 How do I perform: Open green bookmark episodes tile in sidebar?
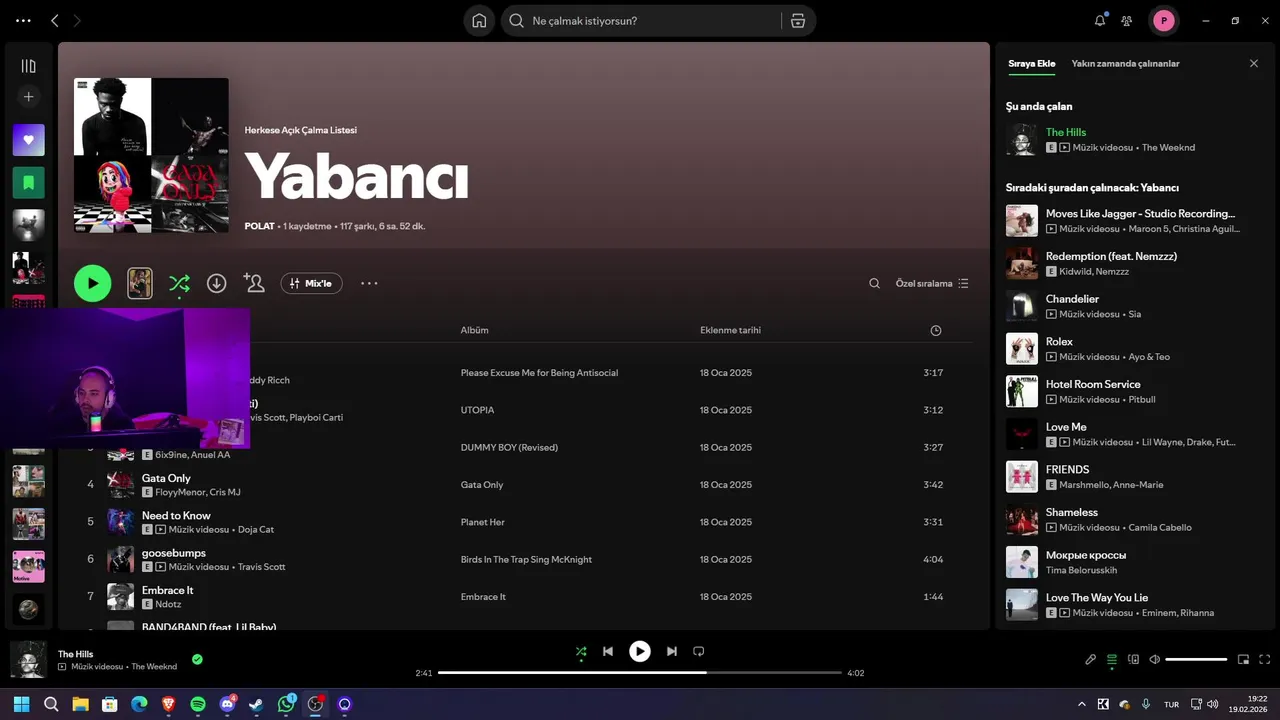[28, 183]
